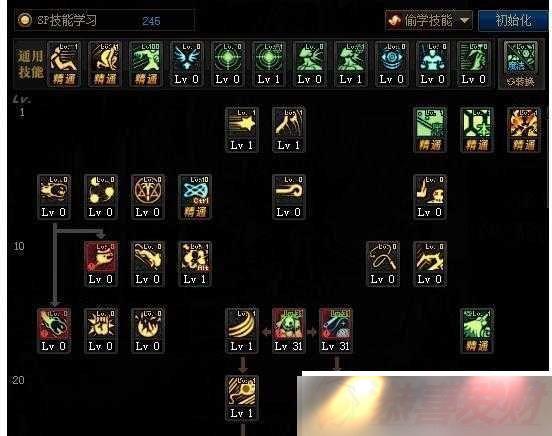This screenshot has width=552, height=436.
Task: Select the triple claw slash skill icon
Action: click(242, 330)
